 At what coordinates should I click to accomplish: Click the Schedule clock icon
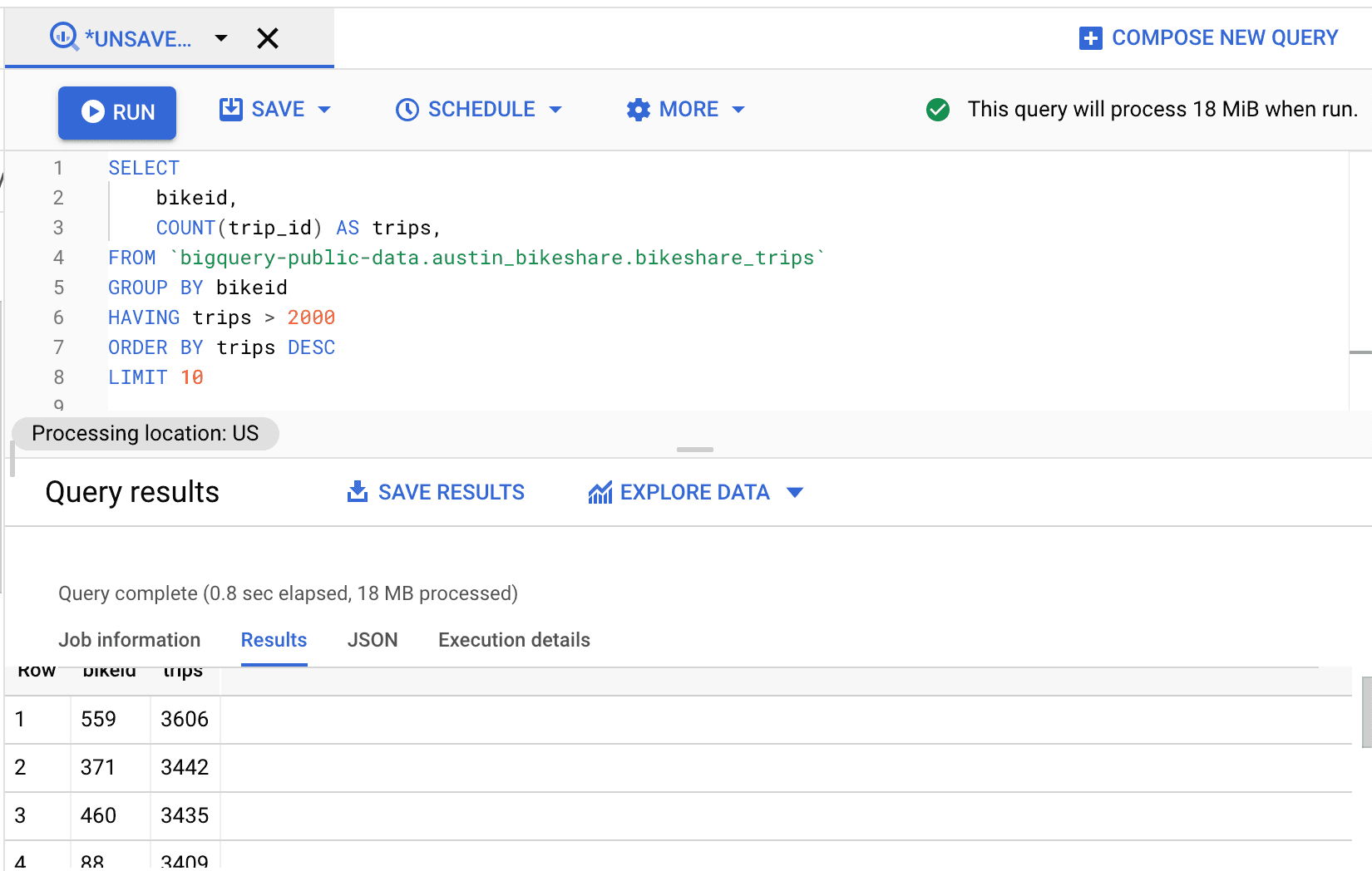pyautogui.click(x=407, y=110)
